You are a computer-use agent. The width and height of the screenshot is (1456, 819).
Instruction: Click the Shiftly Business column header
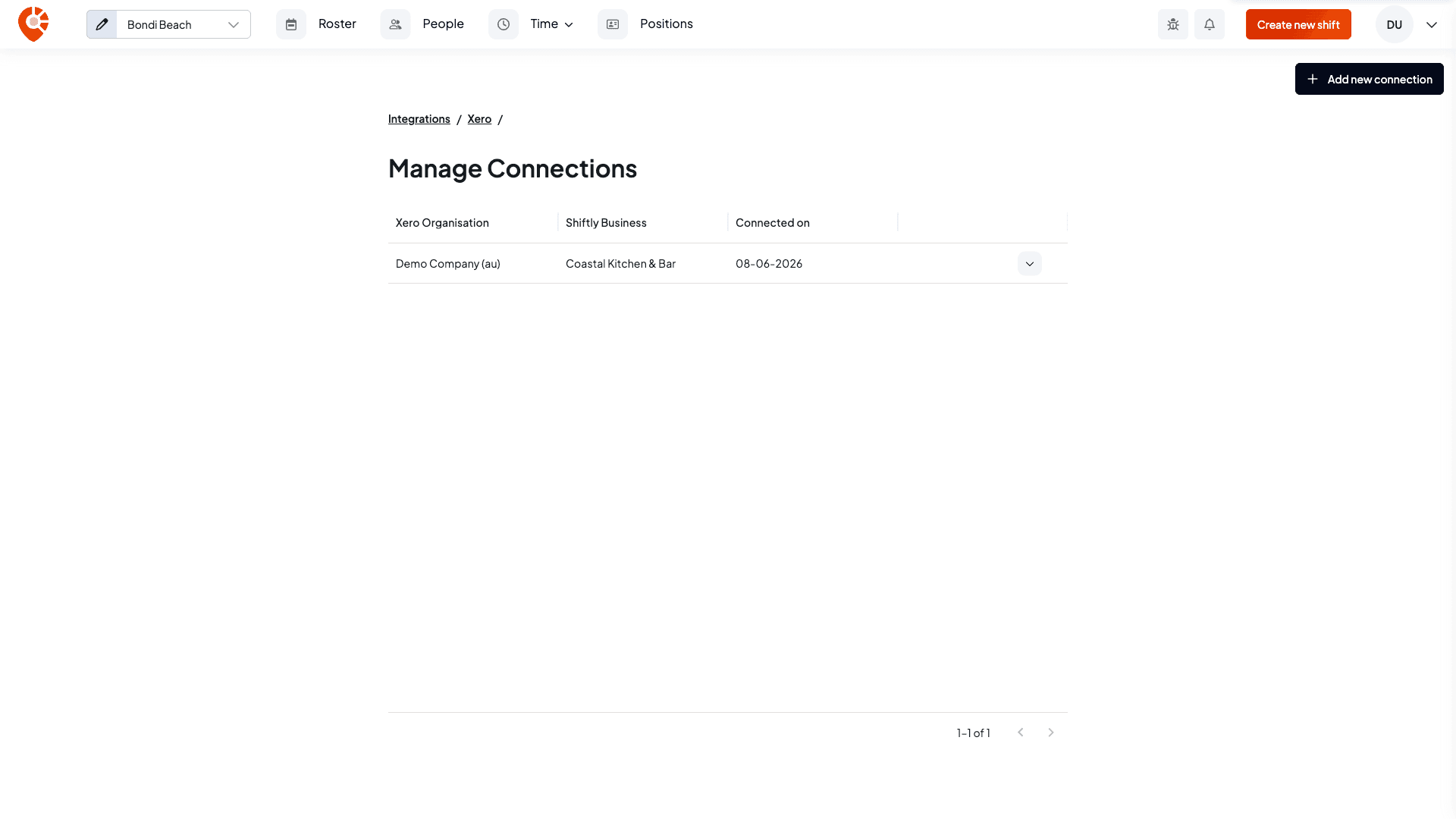(x=642, y=222)
